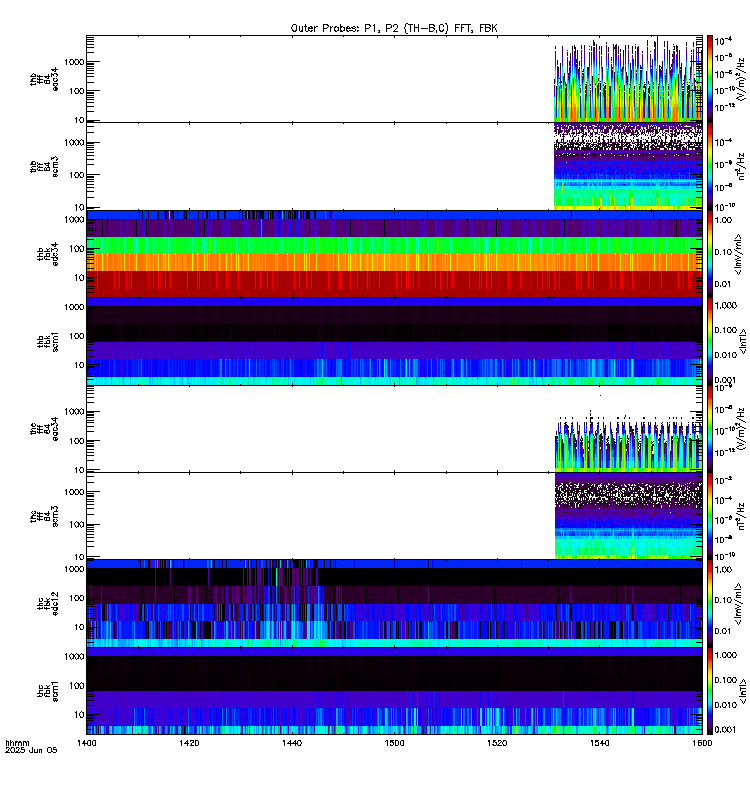Click the thc fbk edc12 filter bank spectrogram
Screen dimensions: 750x800
(x=394, y=604)
